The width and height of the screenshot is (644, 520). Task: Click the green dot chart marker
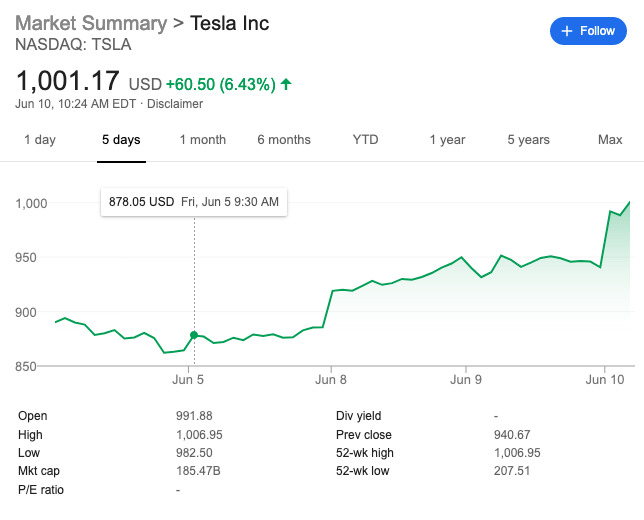pyautogui.click(x=194, y=335)
